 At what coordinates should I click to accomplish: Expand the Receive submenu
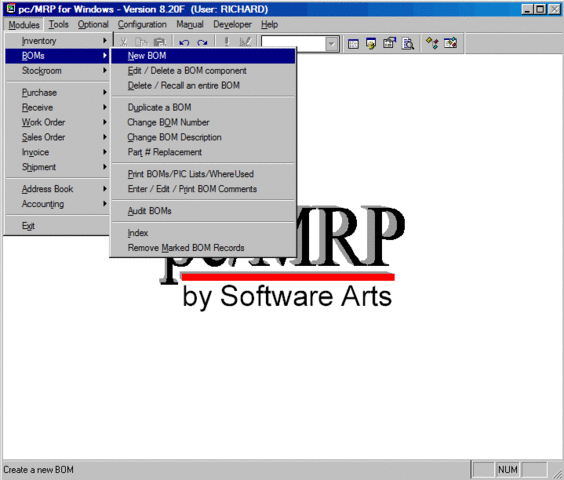(58, 107)
